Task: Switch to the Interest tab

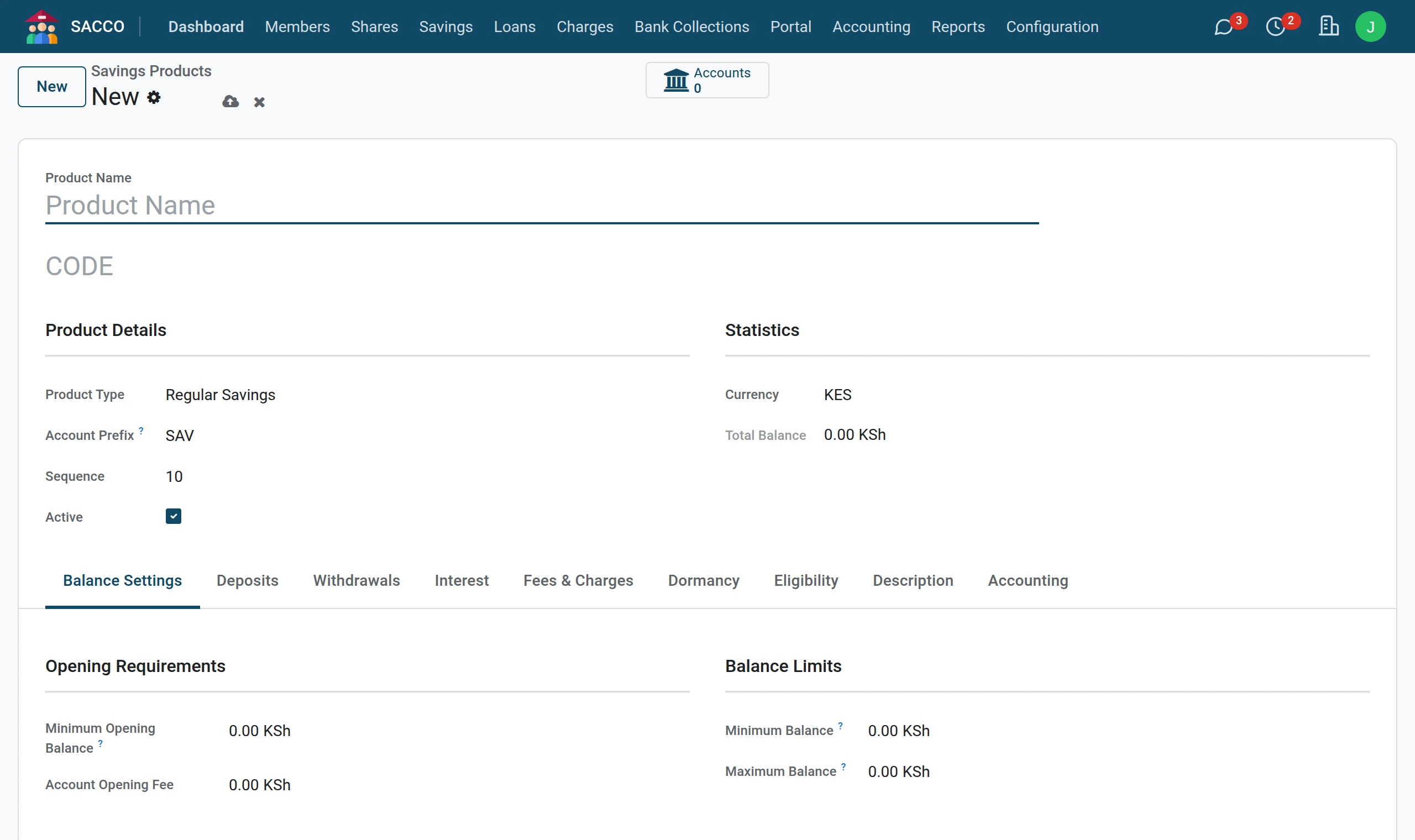Action: coord(462,581)
